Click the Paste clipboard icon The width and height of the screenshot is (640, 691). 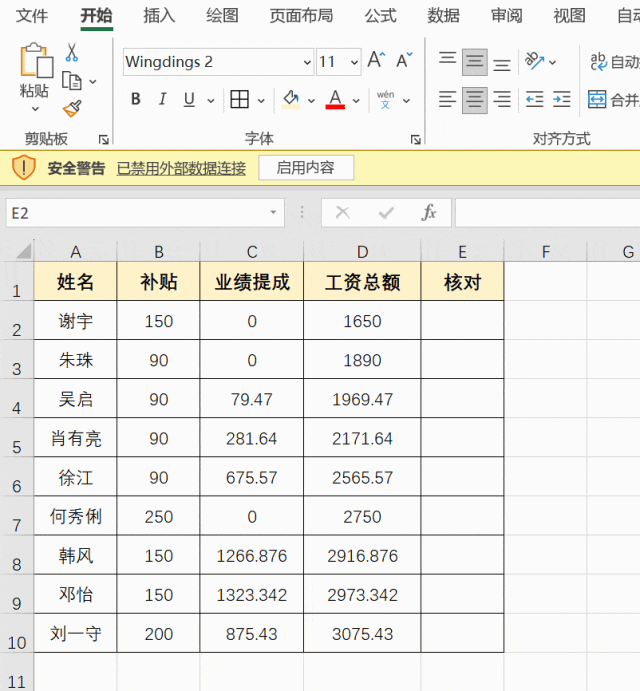click(35, 62)
